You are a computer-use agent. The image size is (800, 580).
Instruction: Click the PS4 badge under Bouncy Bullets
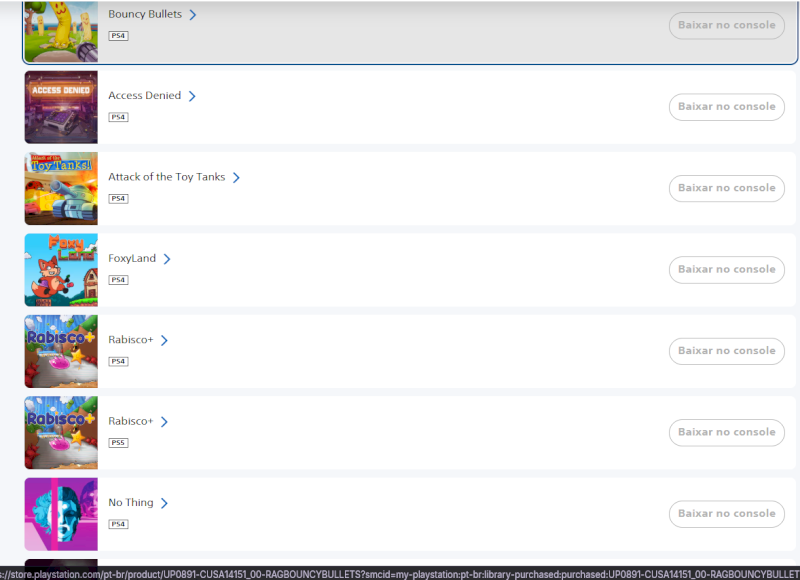point(118,36)
